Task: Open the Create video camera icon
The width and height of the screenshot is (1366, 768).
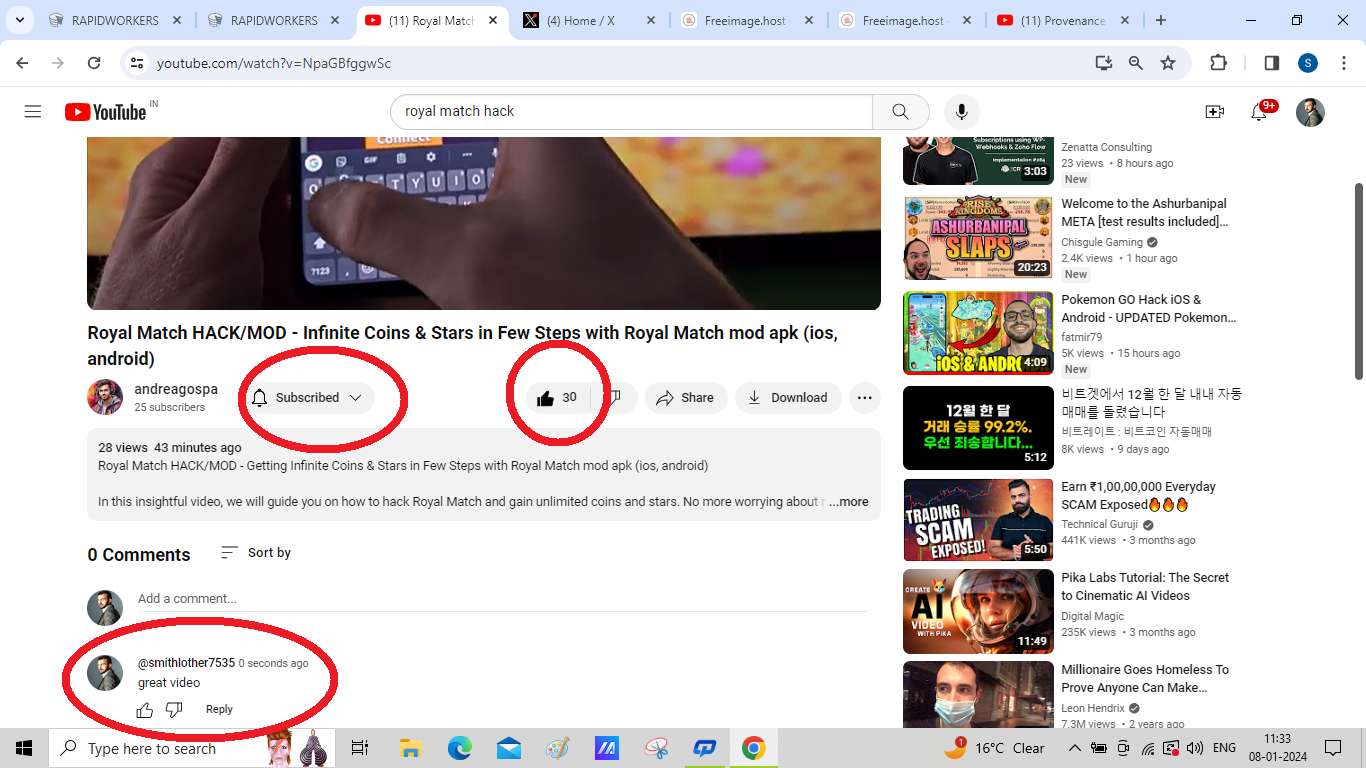Action: (x=1214, y=112)
